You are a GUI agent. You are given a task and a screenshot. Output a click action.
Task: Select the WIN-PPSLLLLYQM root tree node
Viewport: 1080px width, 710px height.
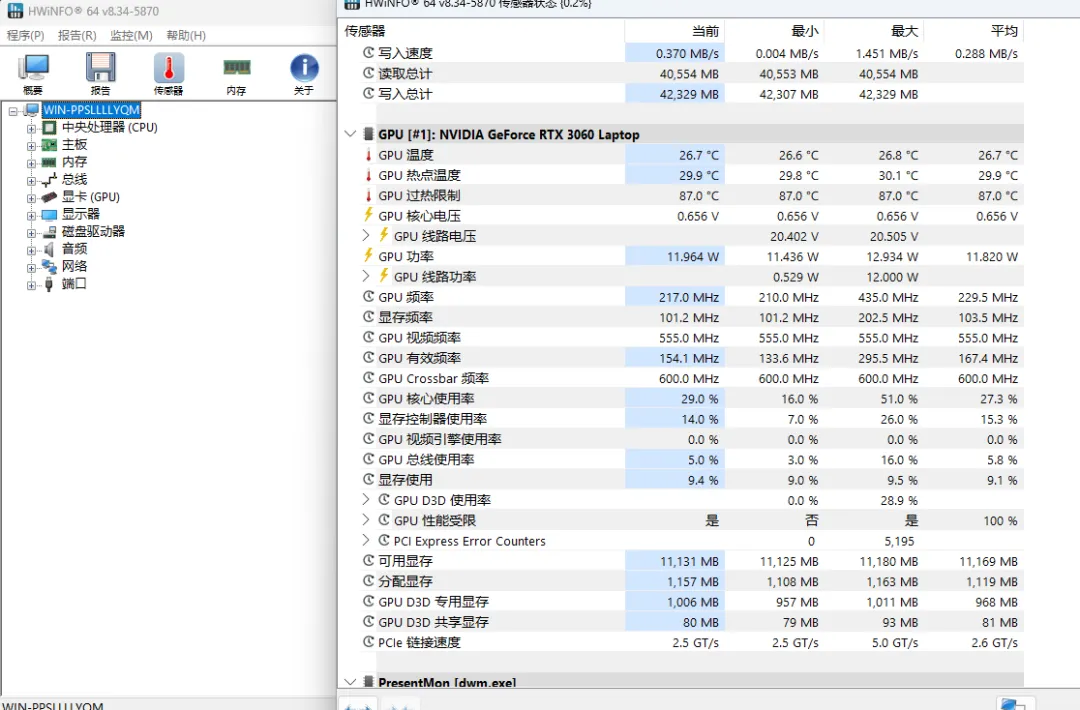click(x=92, y=110)
